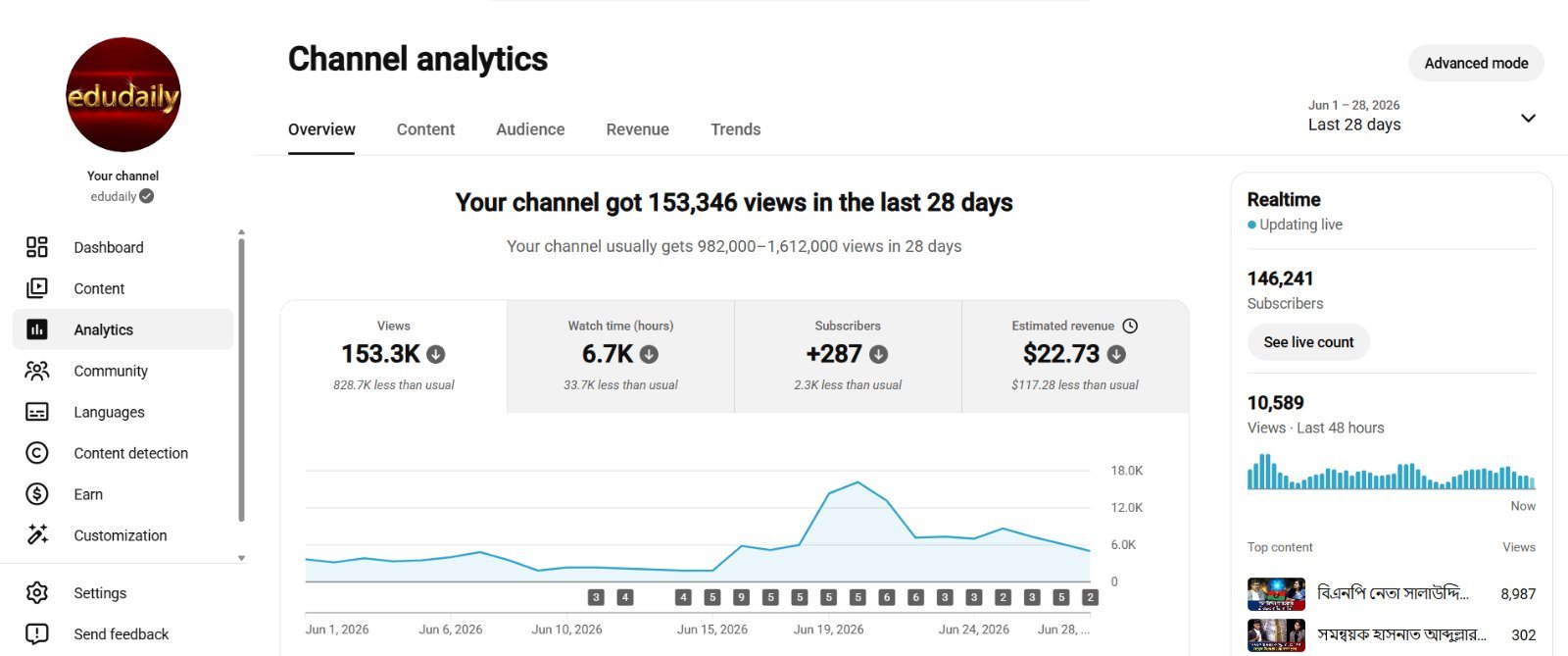Click the clock icon next to Estimated revenue
Screen dimensions: 1568x656
(x=1130, y=326)
